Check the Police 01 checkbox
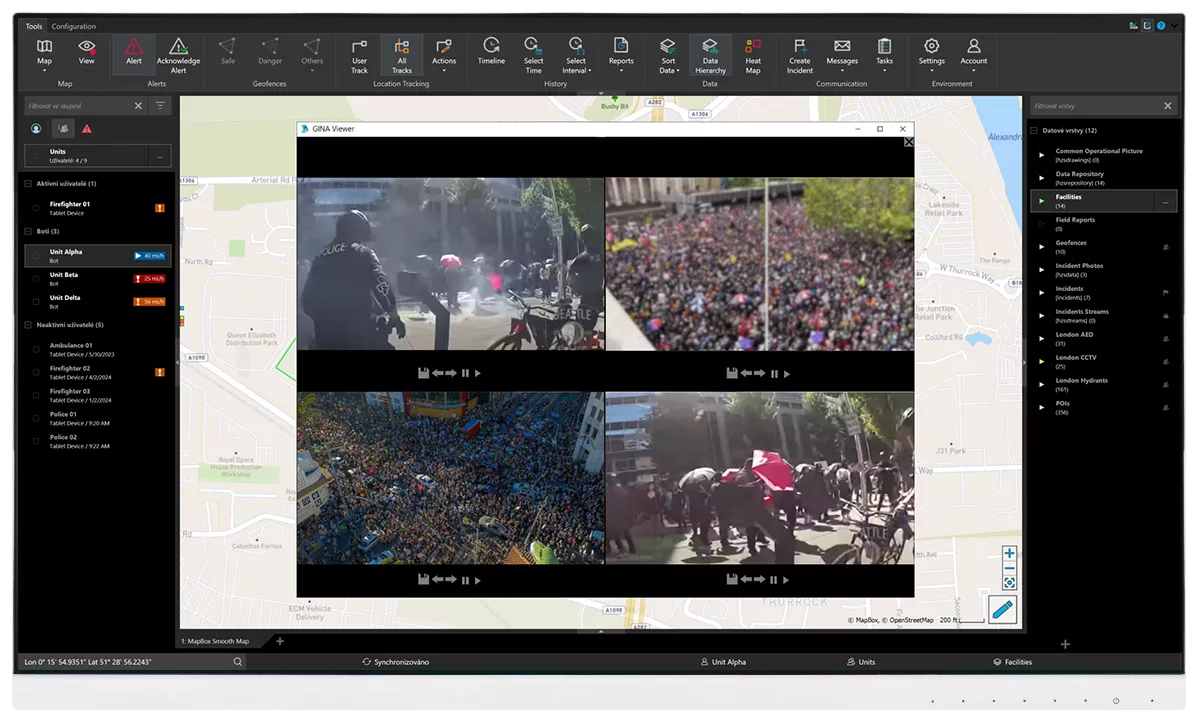1200x718 pixels. pos(36,417)
